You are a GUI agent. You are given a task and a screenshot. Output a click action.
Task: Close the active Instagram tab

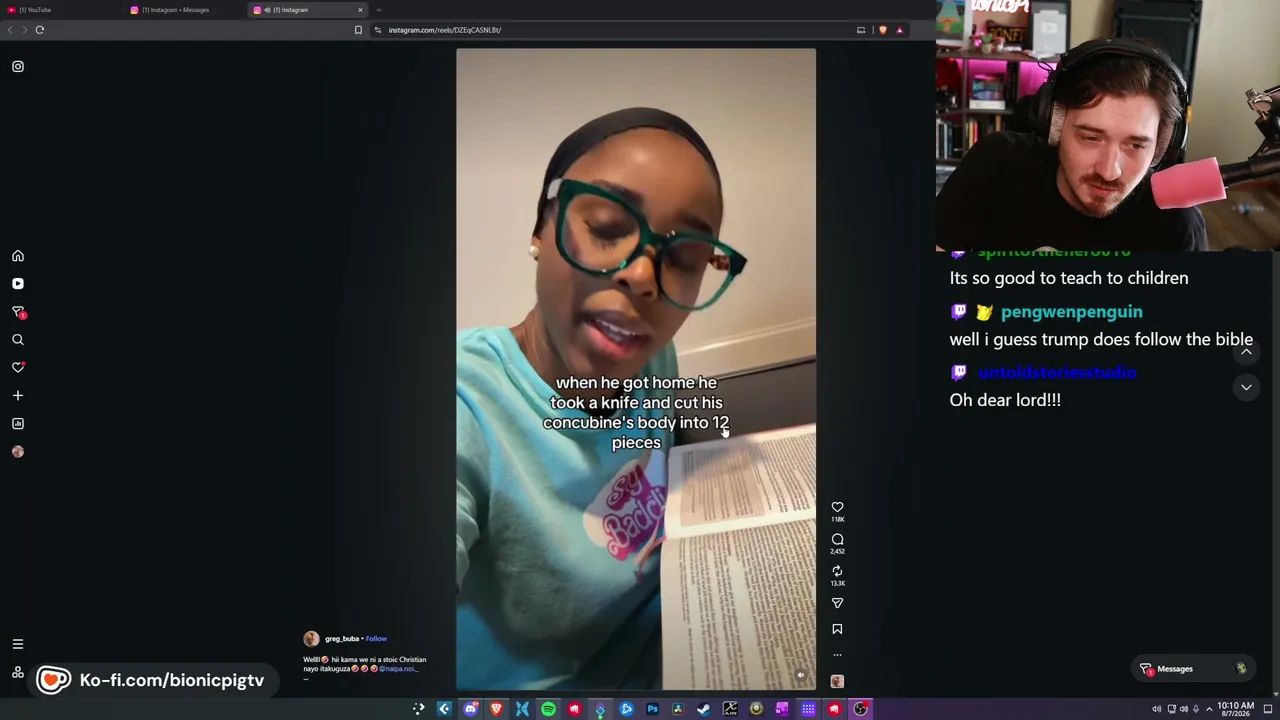[360, 10]
